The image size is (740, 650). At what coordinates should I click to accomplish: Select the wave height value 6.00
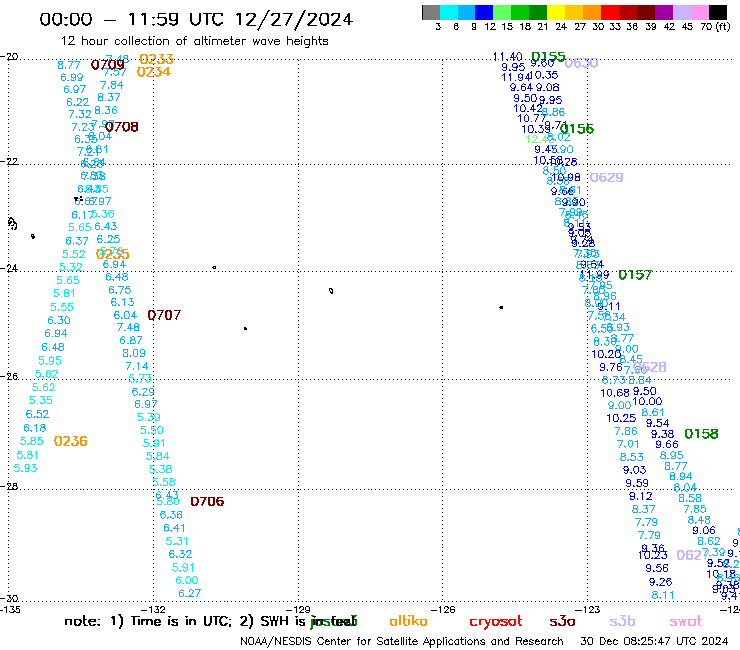coord(187,580)
